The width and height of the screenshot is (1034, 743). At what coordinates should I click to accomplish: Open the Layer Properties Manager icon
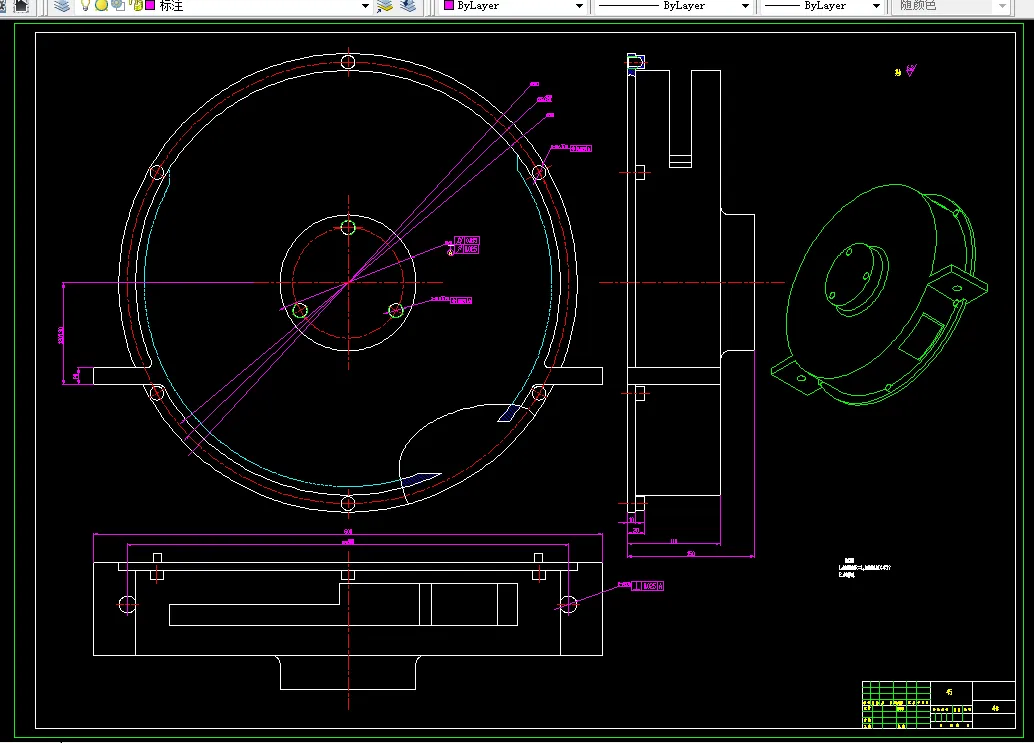click(x=62, y=6)
